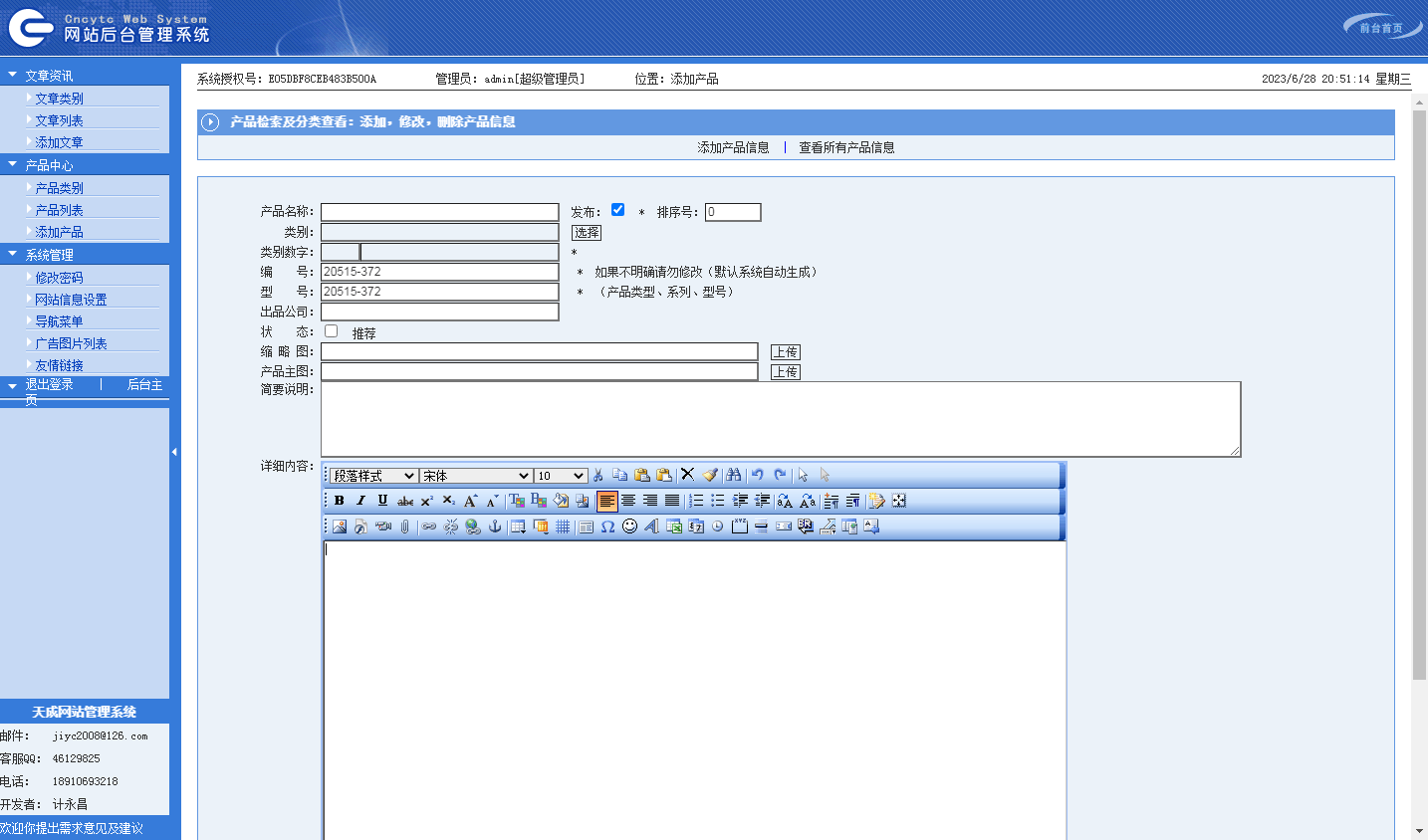Insert an image via the editor toolbar

(x=340, y=526)
